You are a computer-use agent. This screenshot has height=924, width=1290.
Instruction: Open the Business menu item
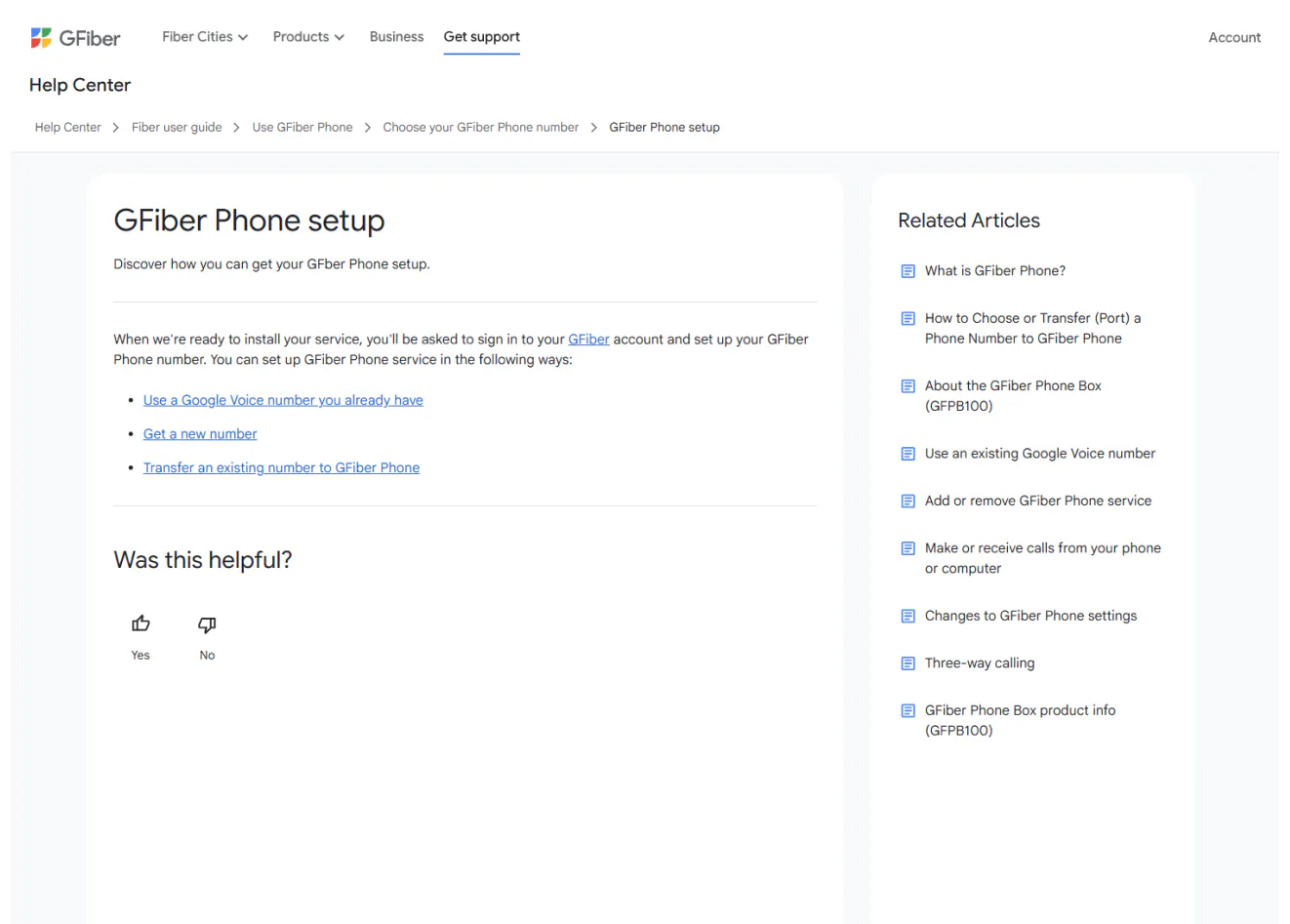click(396, 37)
